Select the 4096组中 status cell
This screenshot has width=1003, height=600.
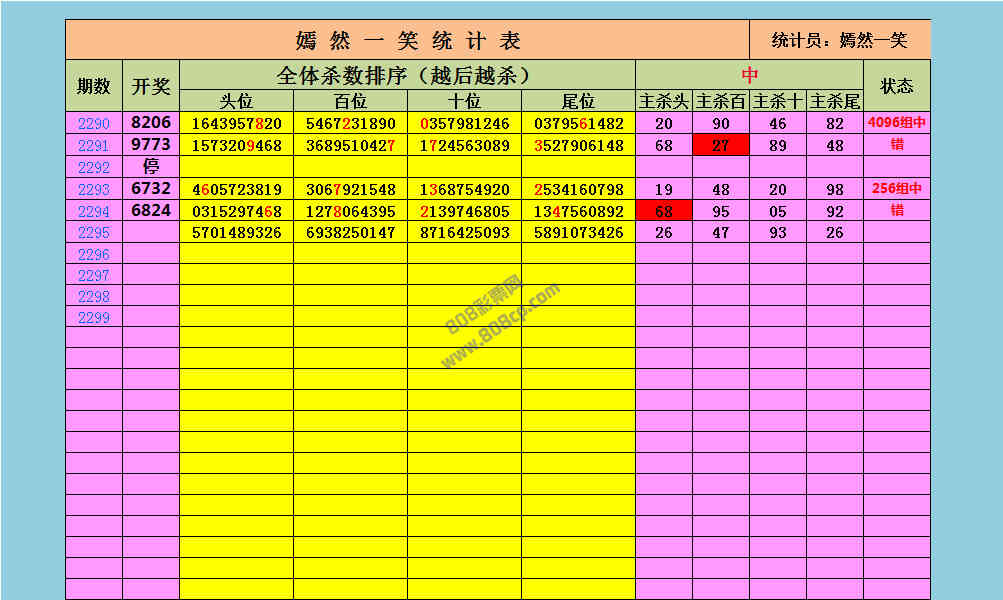pyautogui.click(x=896, y=124)
